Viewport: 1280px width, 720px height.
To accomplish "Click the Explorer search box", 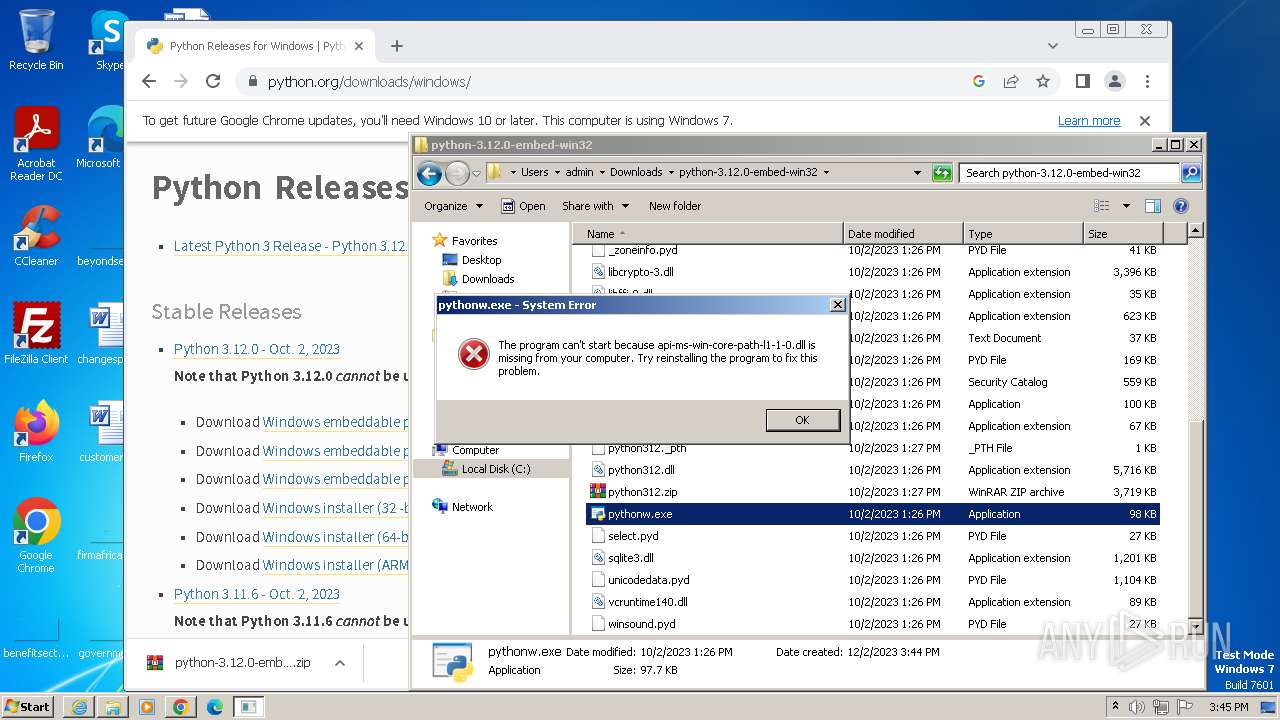I will (x=1069, y=173).
